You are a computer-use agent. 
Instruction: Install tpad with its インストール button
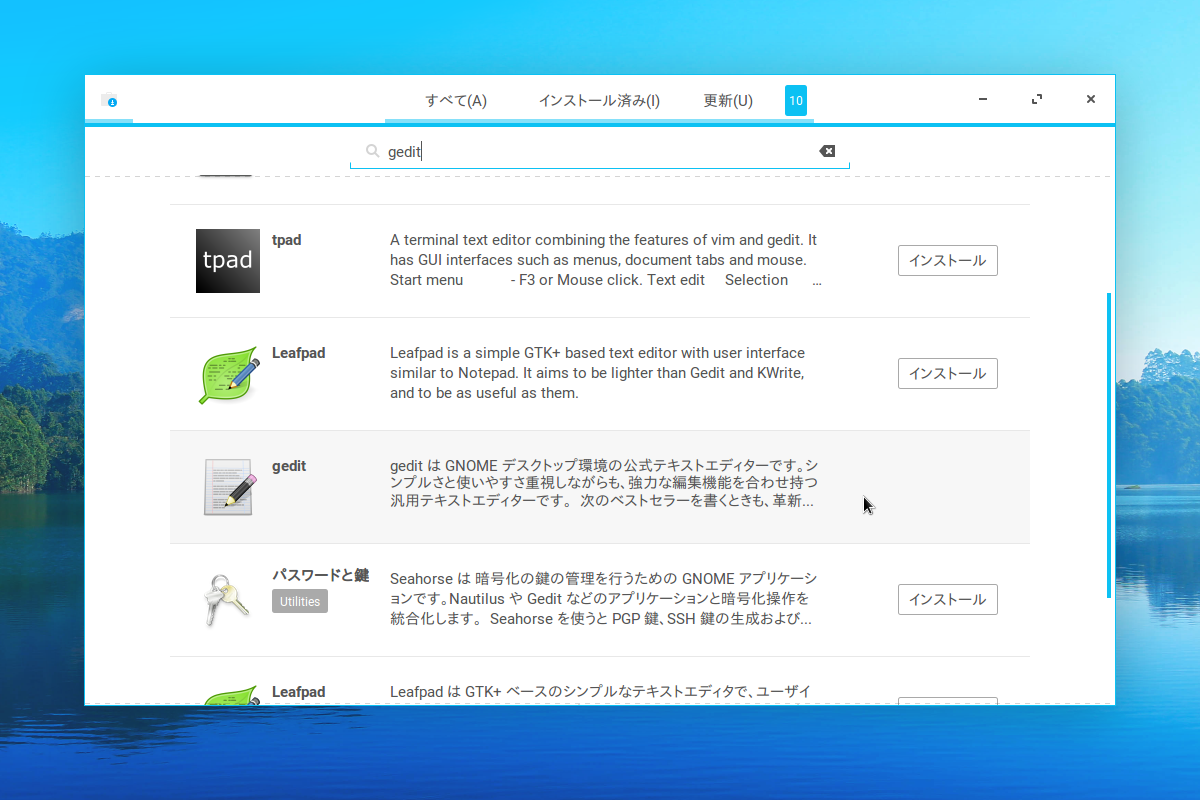click(947, 261)
